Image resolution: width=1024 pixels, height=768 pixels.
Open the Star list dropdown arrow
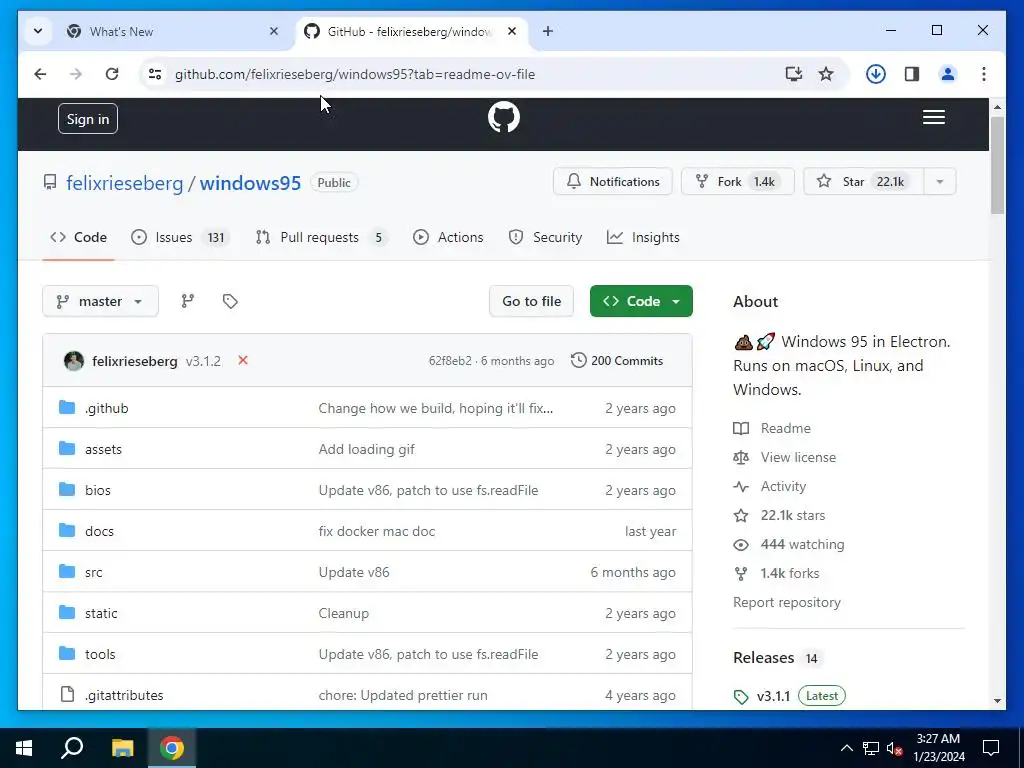940,182
